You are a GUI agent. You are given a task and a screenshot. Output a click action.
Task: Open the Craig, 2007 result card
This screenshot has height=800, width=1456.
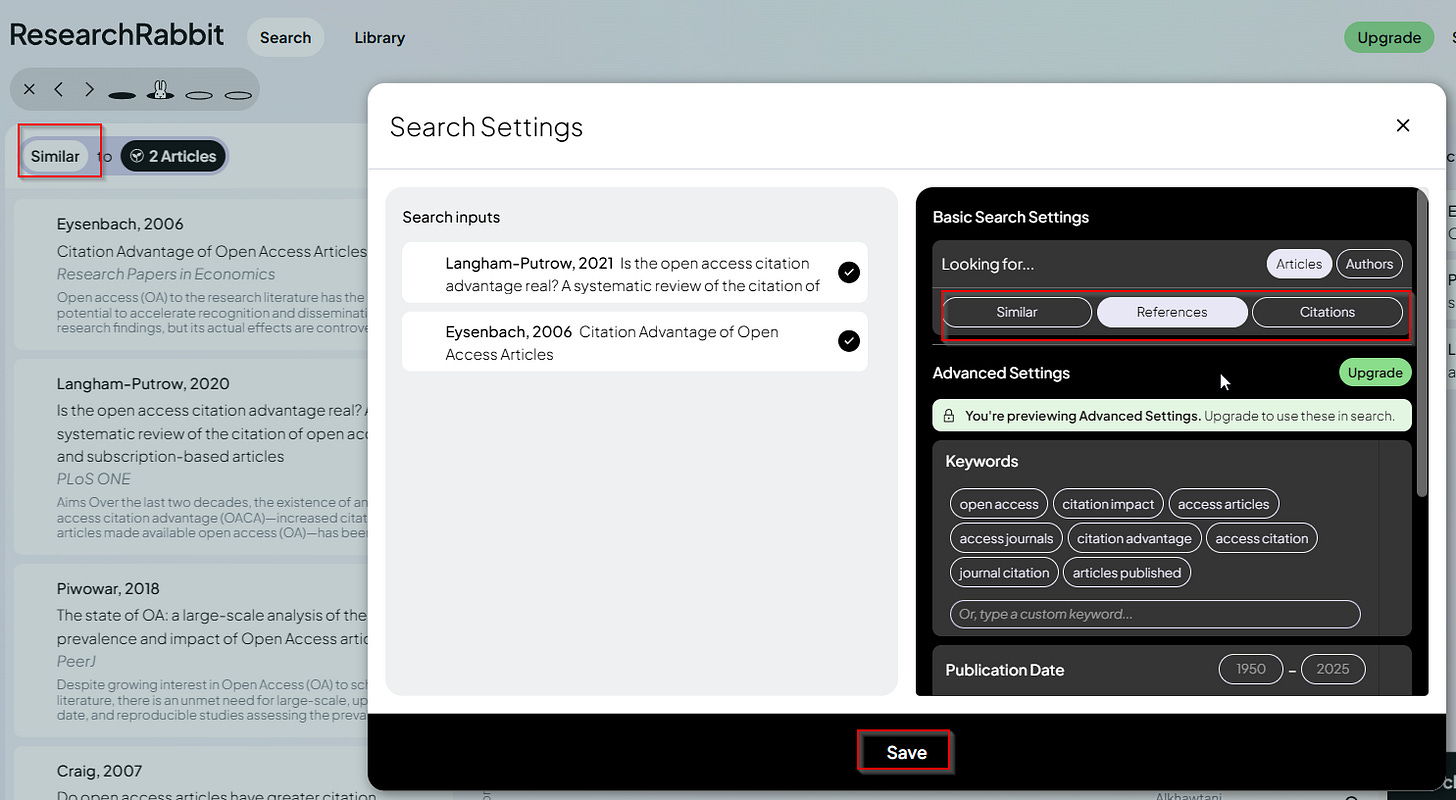pos(192,773)
